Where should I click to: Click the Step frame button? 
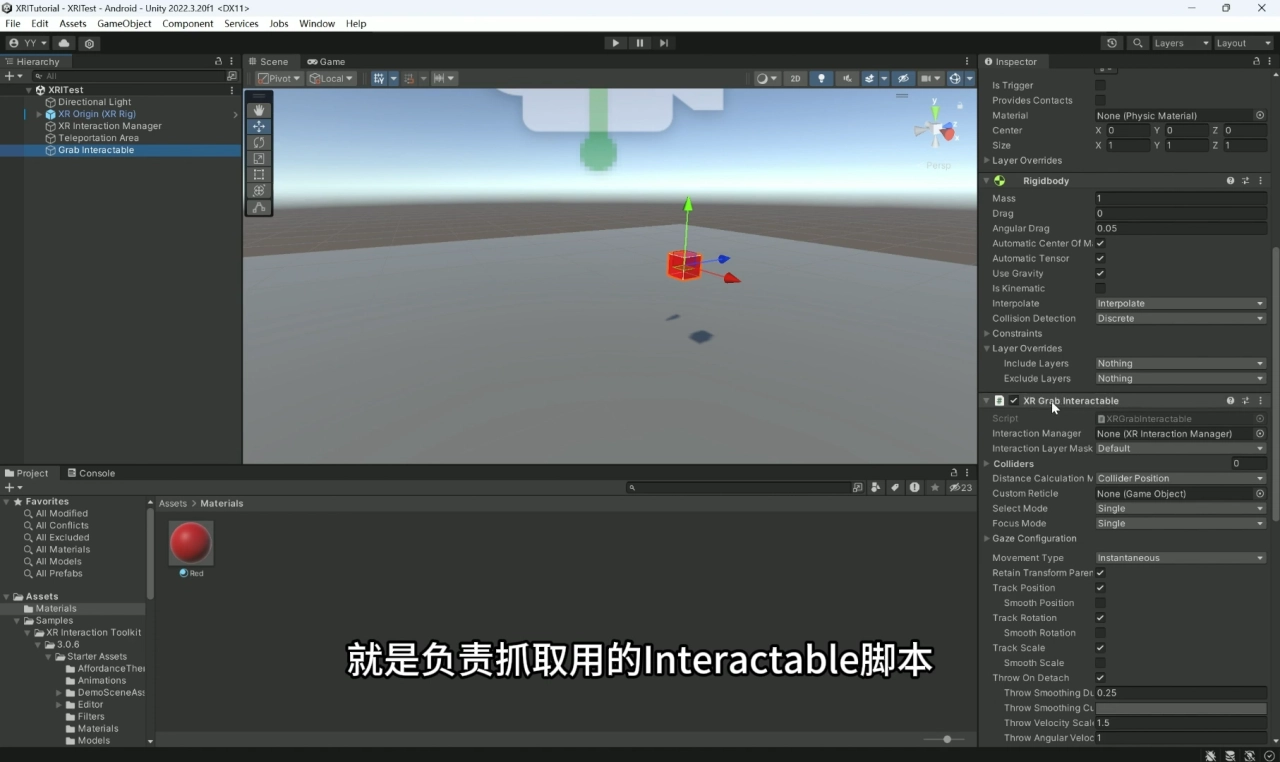[664, 43]
